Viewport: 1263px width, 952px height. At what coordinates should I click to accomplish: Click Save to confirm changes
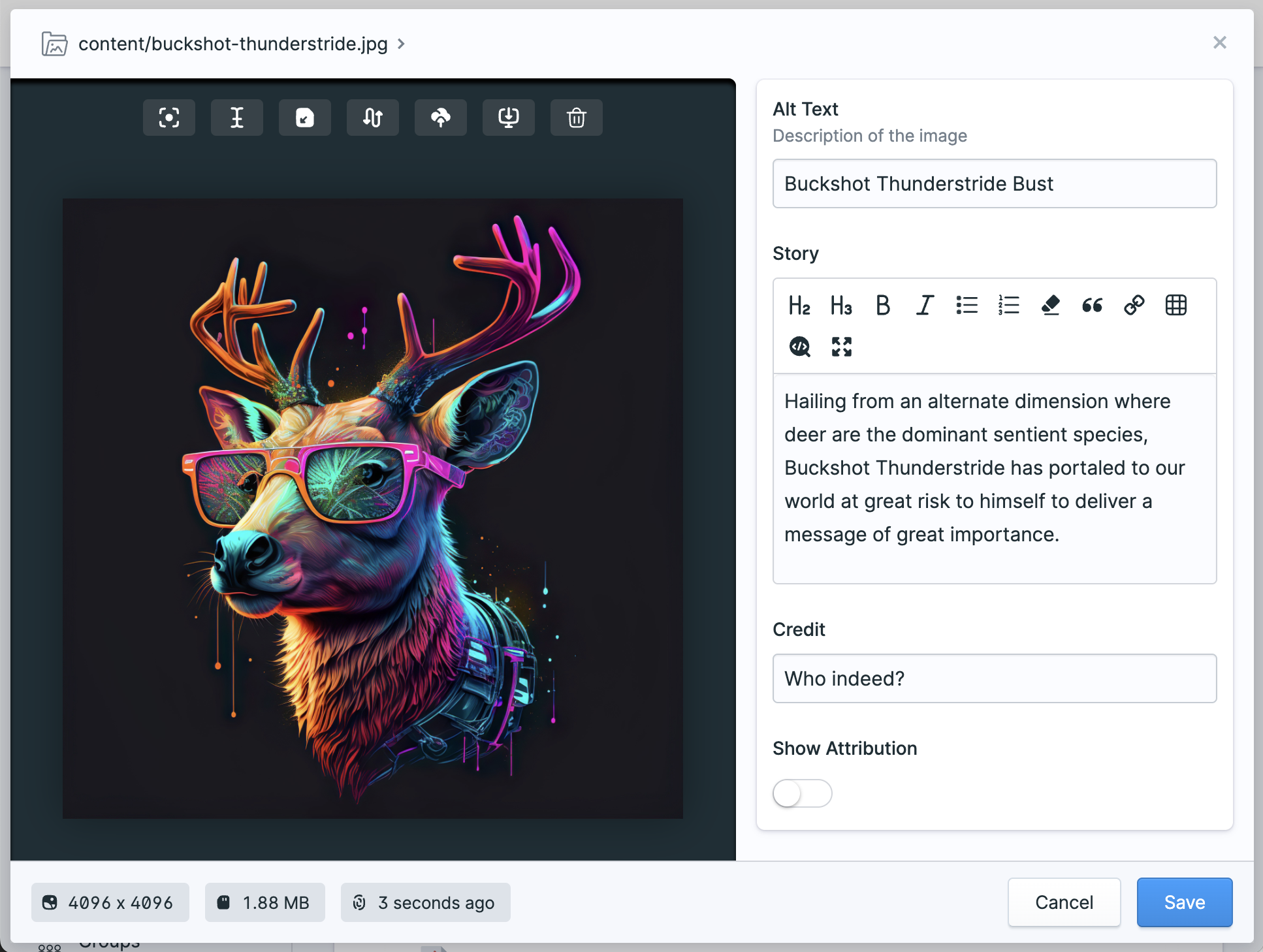coord(1184,901)
